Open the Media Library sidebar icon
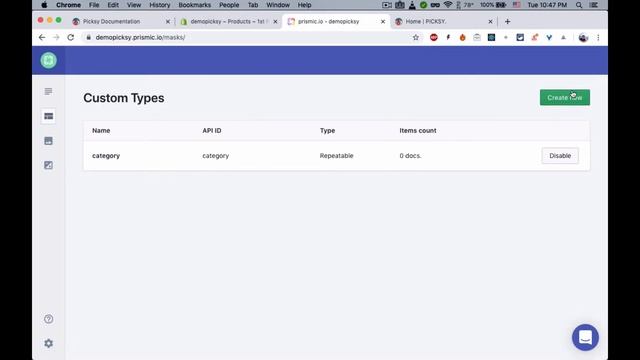Image resolution: width=640 pixels, height=360 pixels. point(49,141)
